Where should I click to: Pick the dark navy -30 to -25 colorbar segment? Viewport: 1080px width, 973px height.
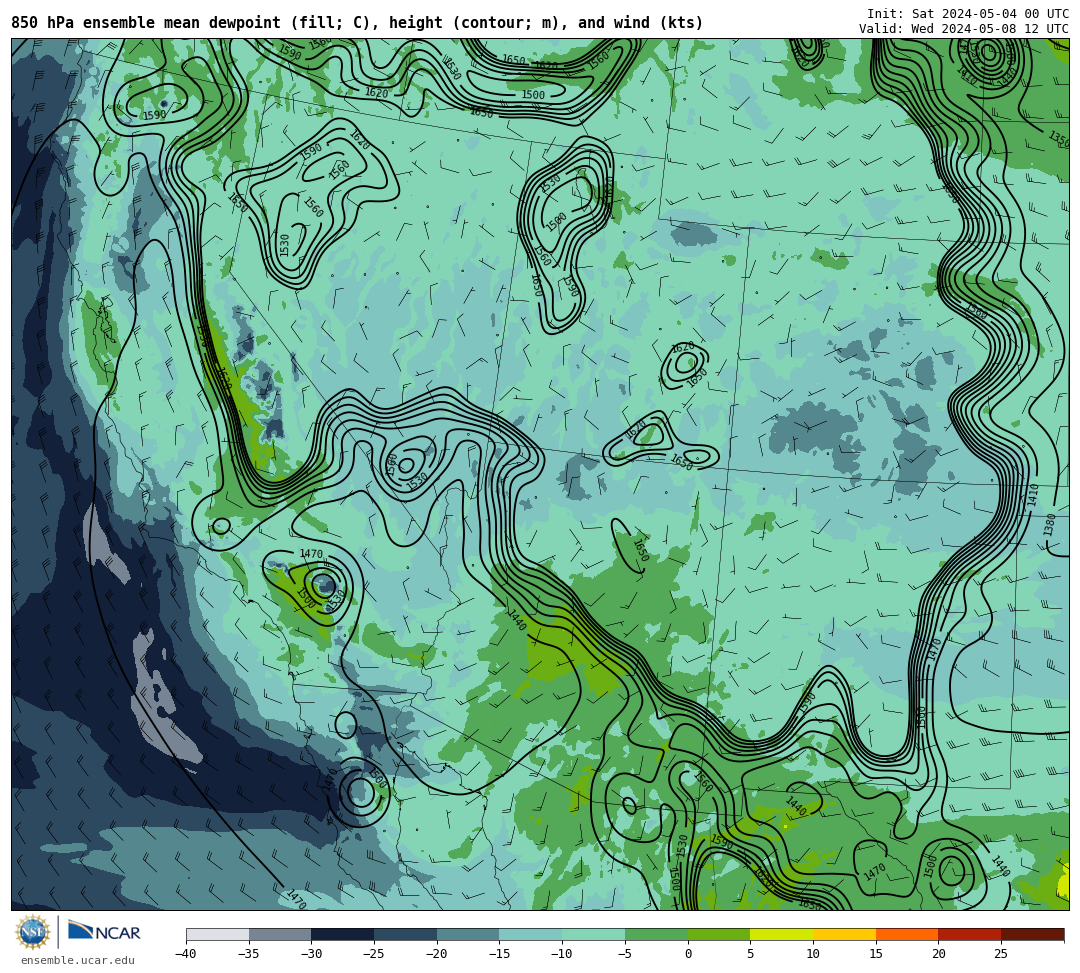tap(343, 934)
